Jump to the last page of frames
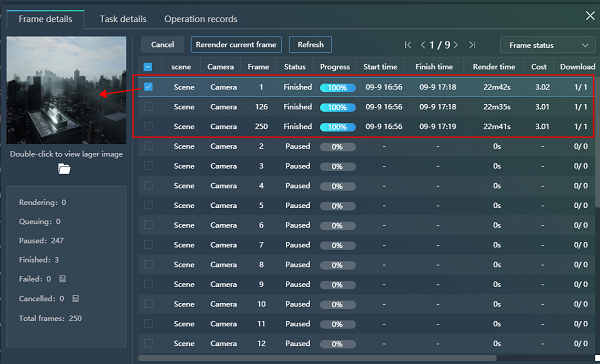 (x=472, y=45)
